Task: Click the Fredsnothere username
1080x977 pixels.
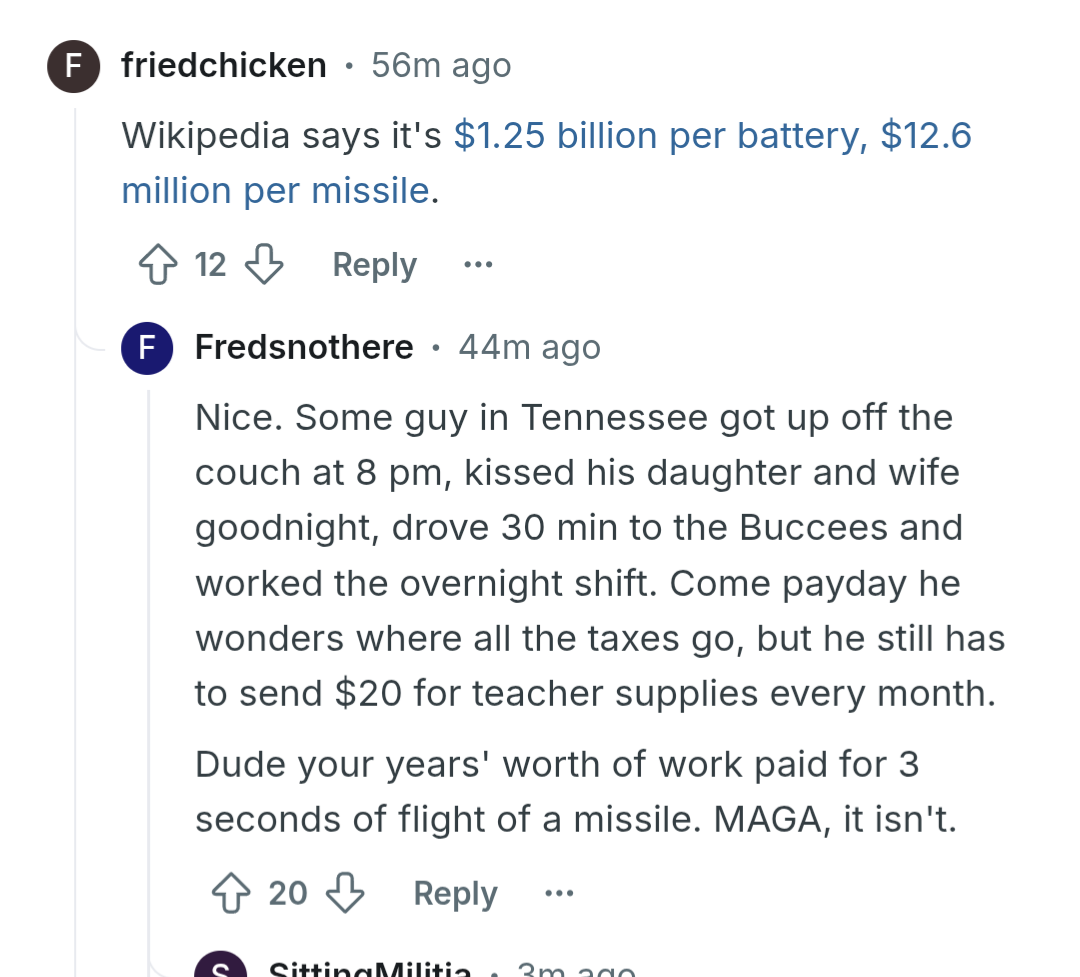Action: click(x=304, y=347)
